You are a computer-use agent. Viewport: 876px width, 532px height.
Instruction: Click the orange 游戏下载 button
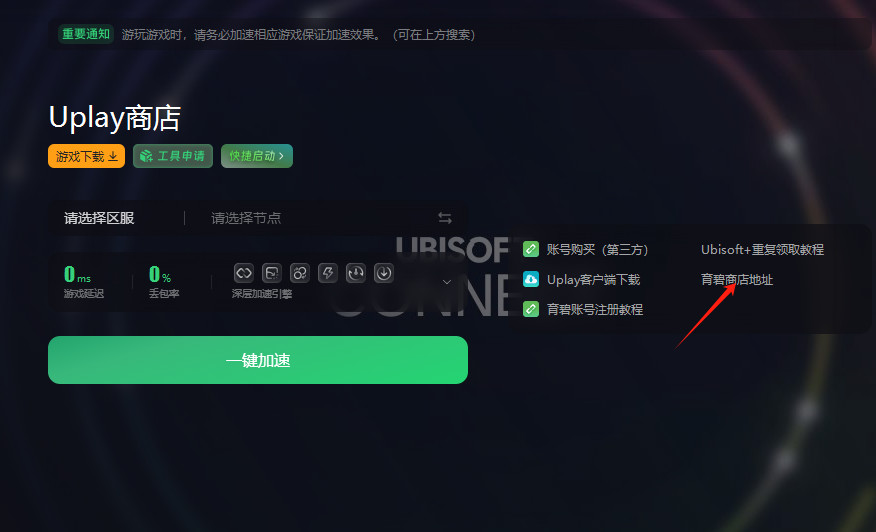pyautogui.click(x=87, y=156)
